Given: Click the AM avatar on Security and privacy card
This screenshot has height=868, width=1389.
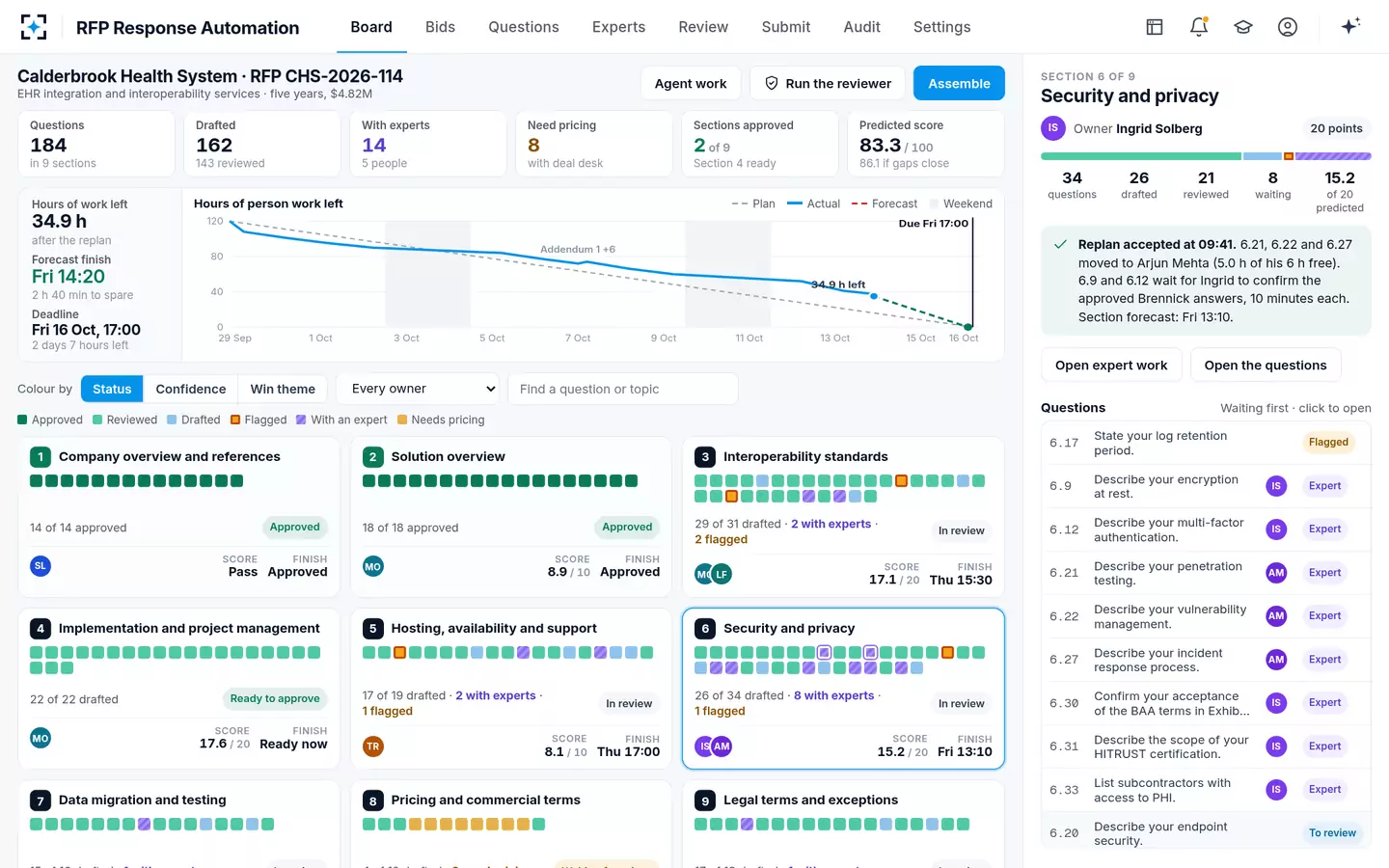Looking at the screenshot, I should (x=722, y=746).
